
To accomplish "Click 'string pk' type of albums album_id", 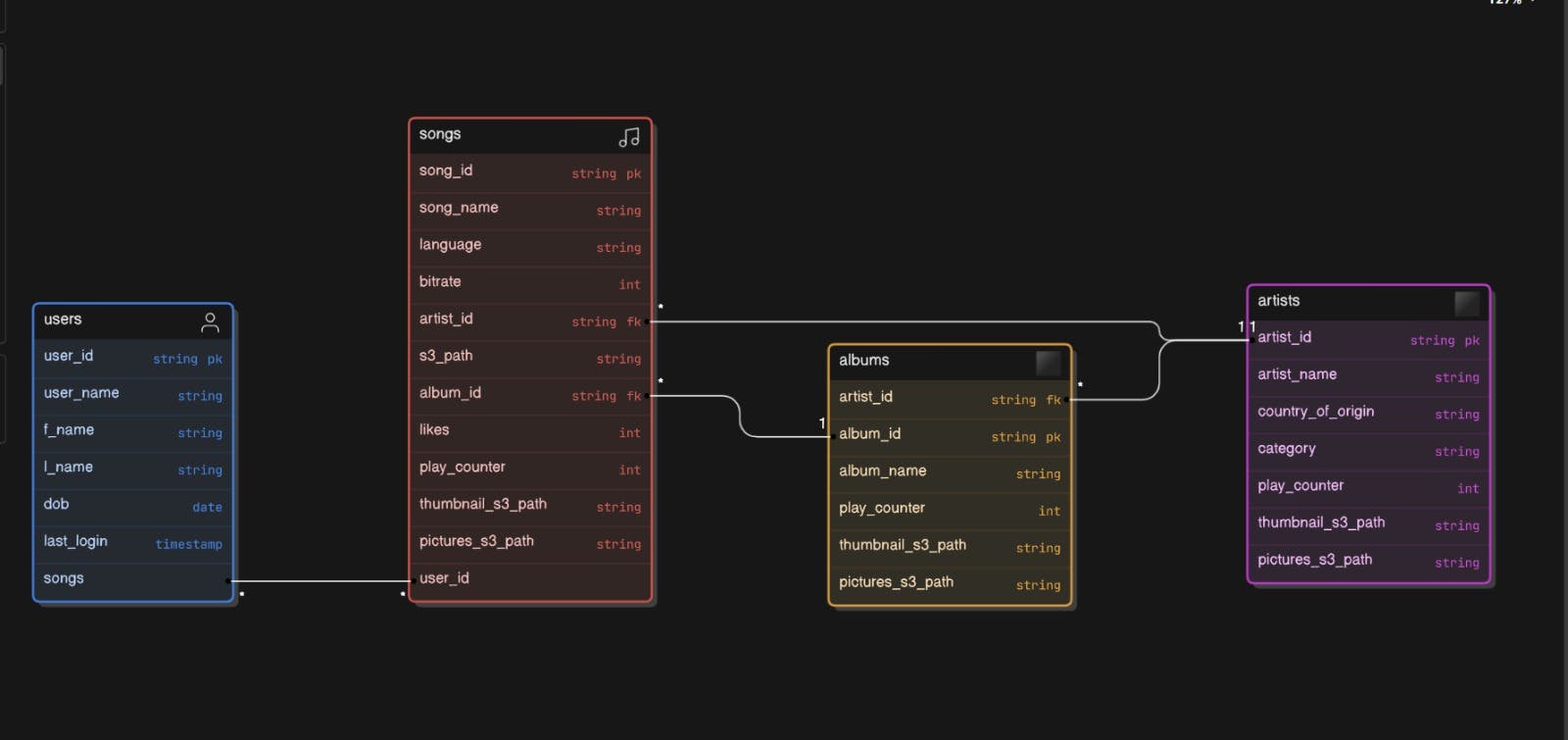I will click(x=1026, y=437).
